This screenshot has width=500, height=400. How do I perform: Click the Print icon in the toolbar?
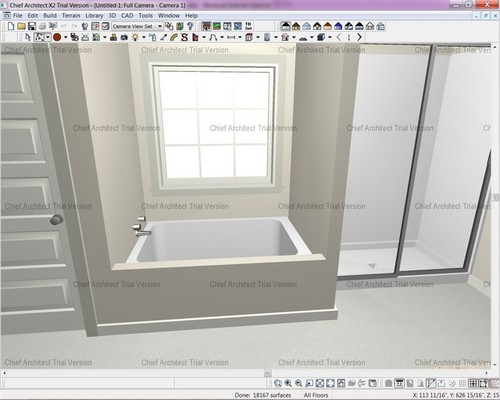click(x=42, y=26)
